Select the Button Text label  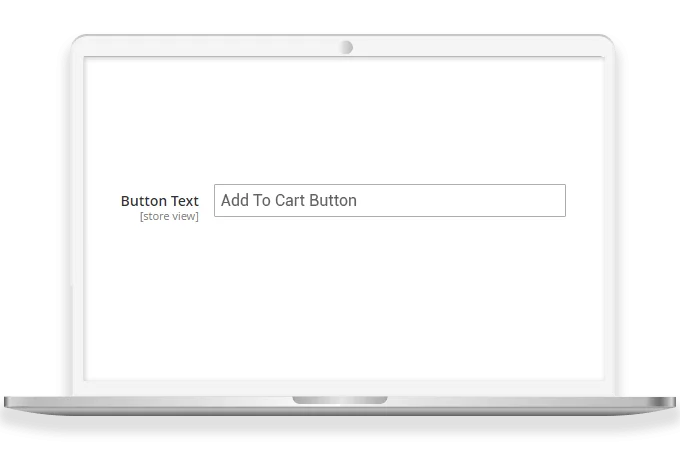point(160,201)
